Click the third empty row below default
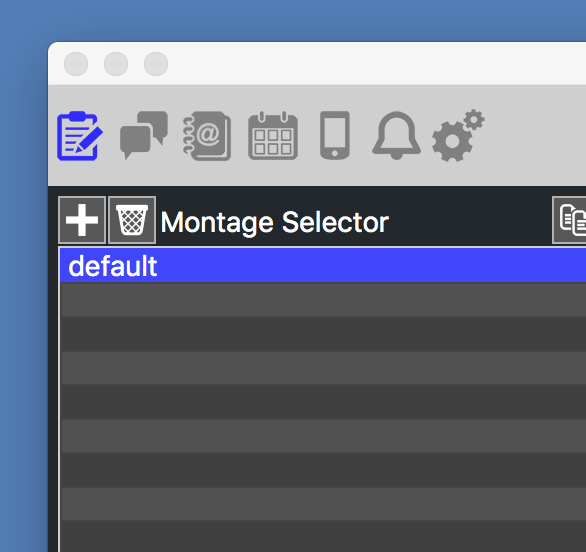This screenshot has height=552, width=586. point(323,368)
